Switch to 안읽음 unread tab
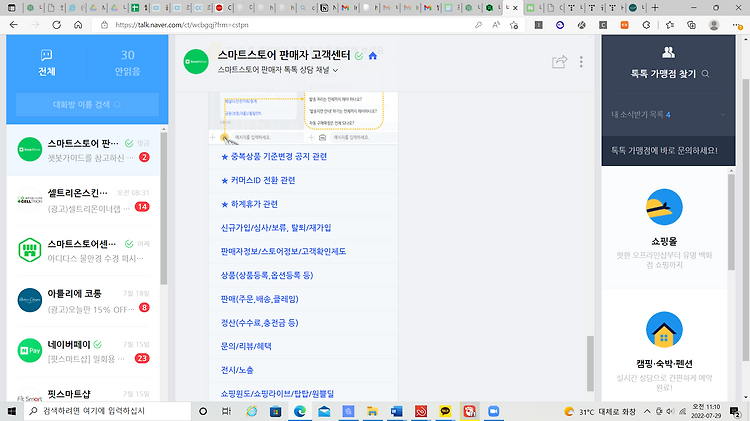 point(127,62)
